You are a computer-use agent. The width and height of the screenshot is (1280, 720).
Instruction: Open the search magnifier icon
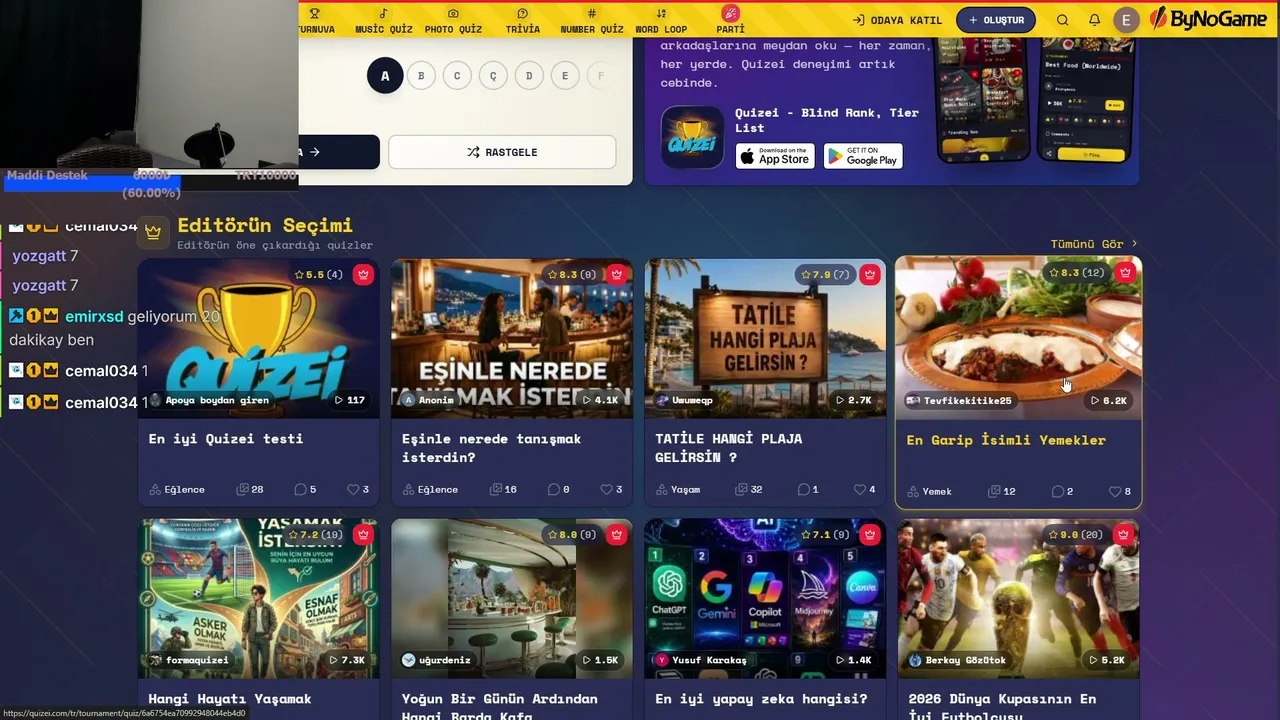1062,20
